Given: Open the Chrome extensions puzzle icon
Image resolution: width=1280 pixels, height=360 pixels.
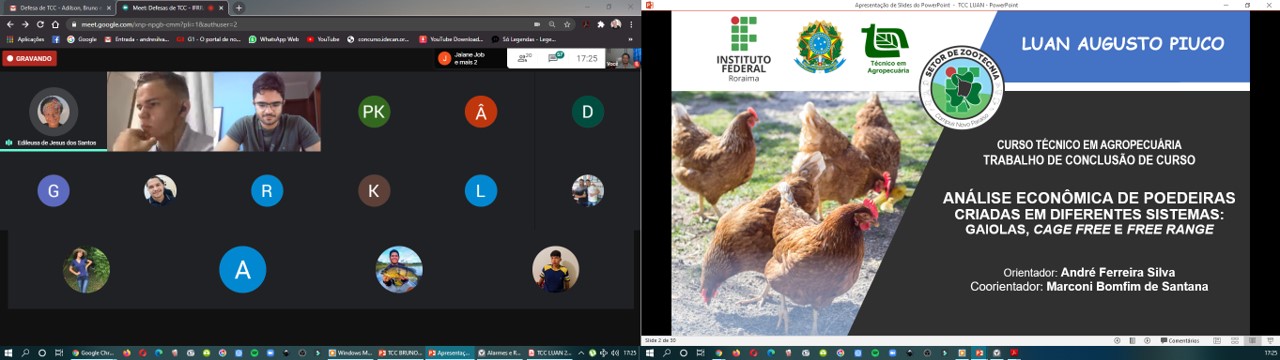Looking at the screenshot, I should [601, 24].
